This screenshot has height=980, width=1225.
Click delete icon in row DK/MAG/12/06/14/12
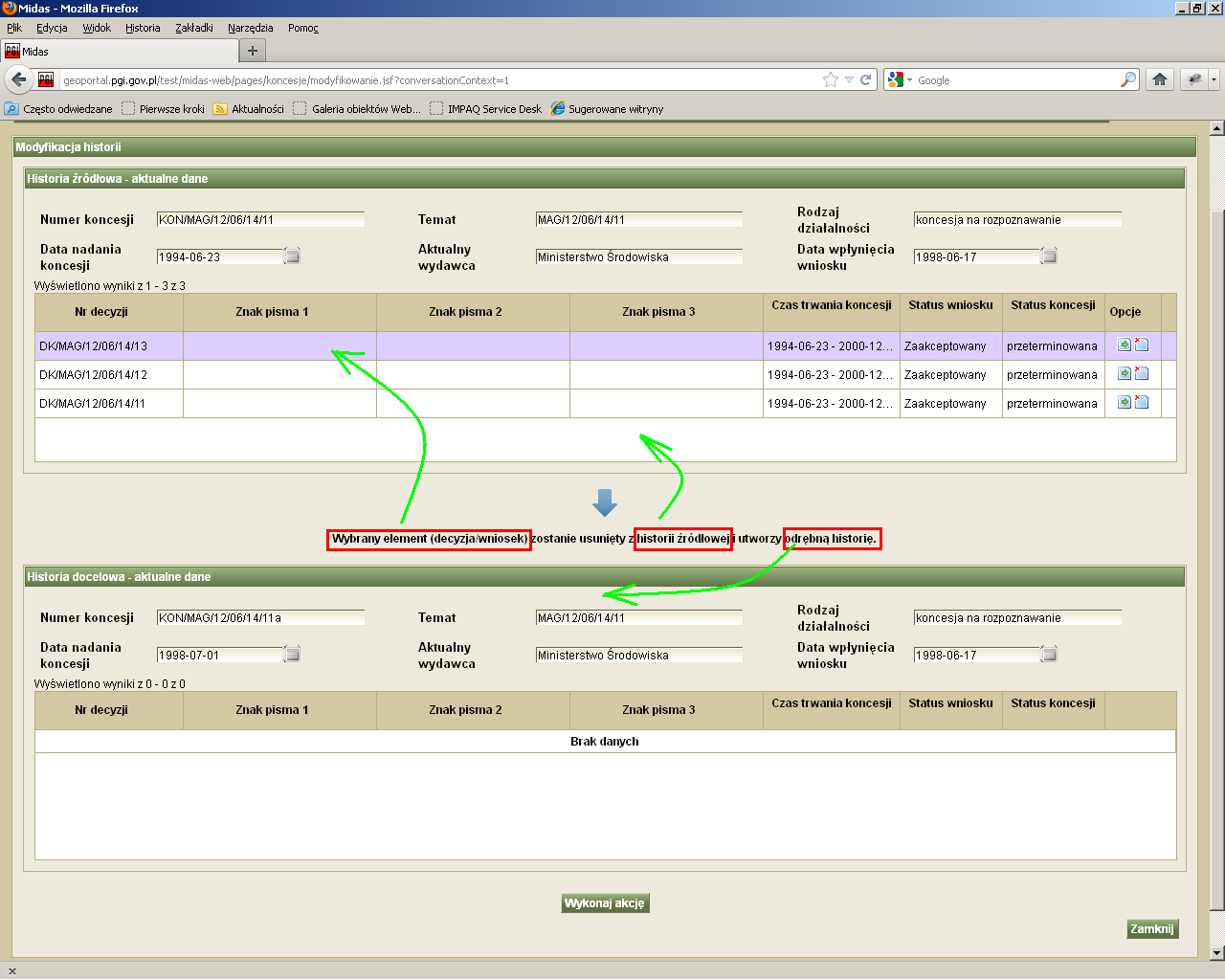pyautogui.click(x=1142, y=374)
